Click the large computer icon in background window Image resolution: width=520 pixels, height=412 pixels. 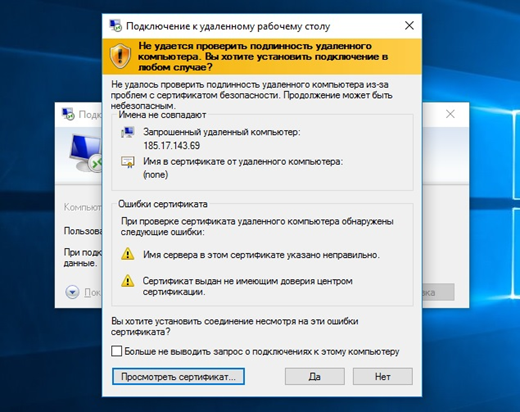pos(86,152)
